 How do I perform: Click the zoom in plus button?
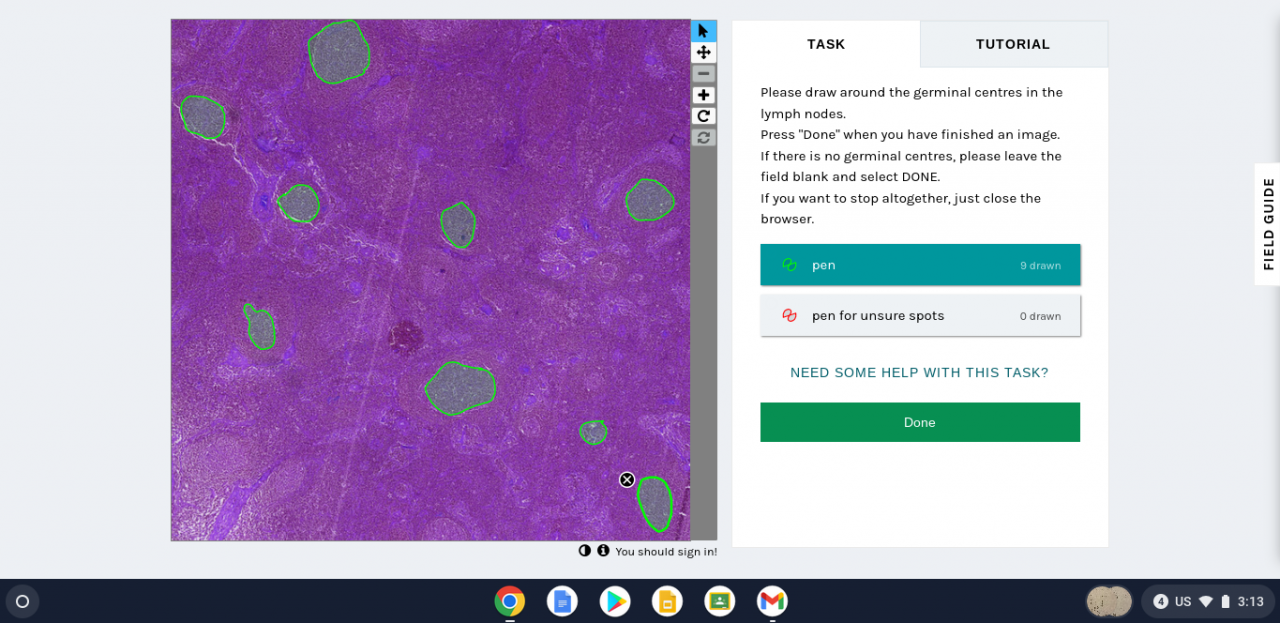click(x=704, y=95)
